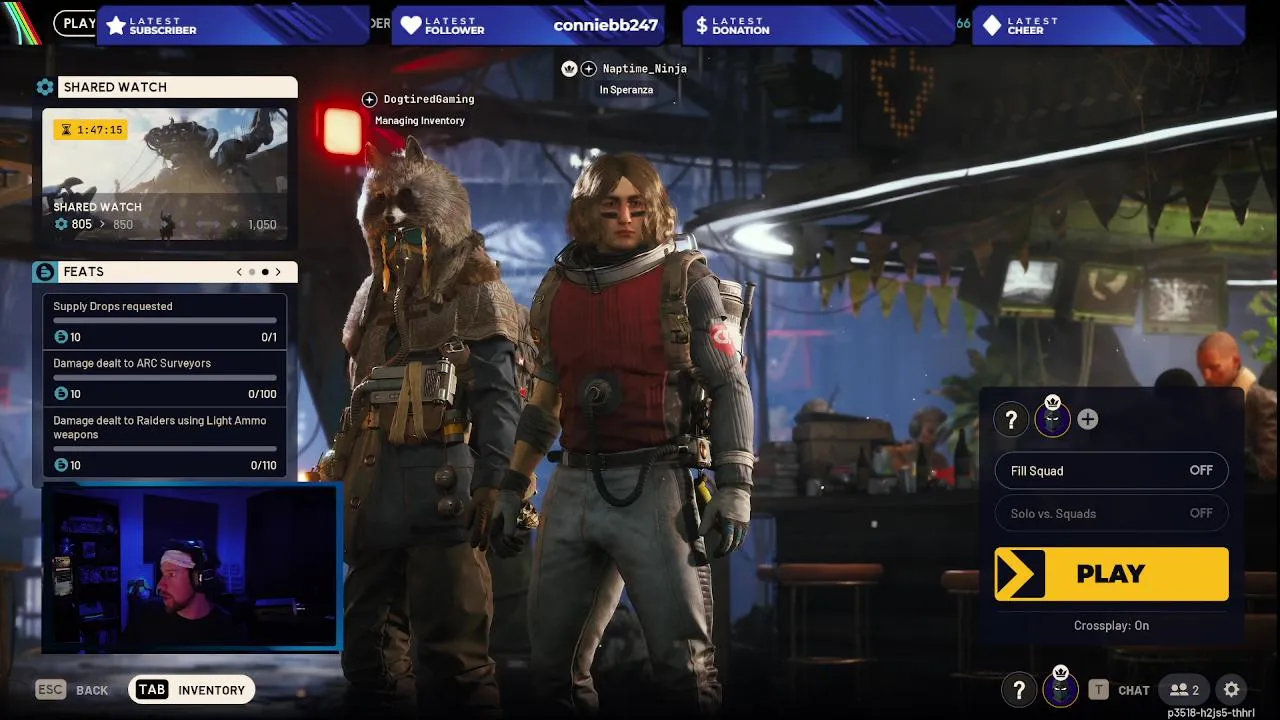The image size is (1280, 720).
Task: Click the plus icon to invite squad member
Action: point(1088,420)
